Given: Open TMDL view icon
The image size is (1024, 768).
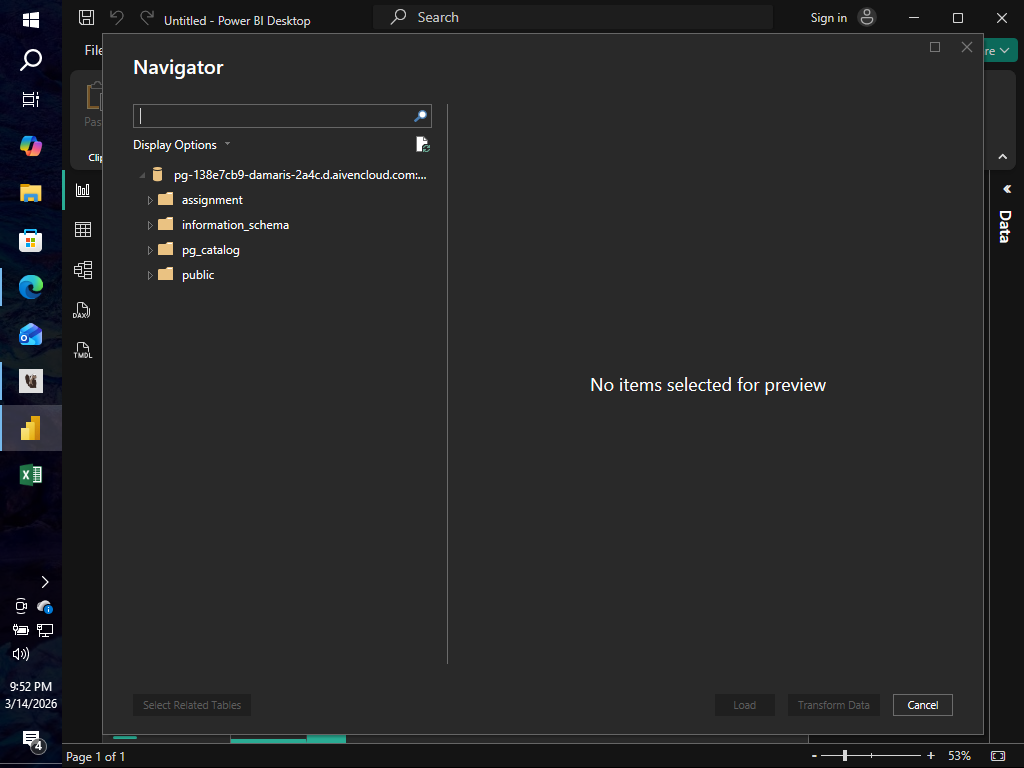Looking at the screenshot, I should pyautogui.click(x=82, y=350).
